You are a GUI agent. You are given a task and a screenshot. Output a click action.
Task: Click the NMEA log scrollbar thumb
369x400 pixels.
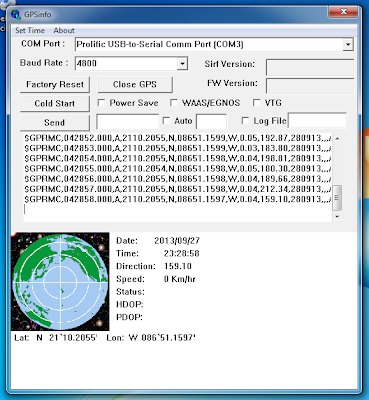[337, 198]
